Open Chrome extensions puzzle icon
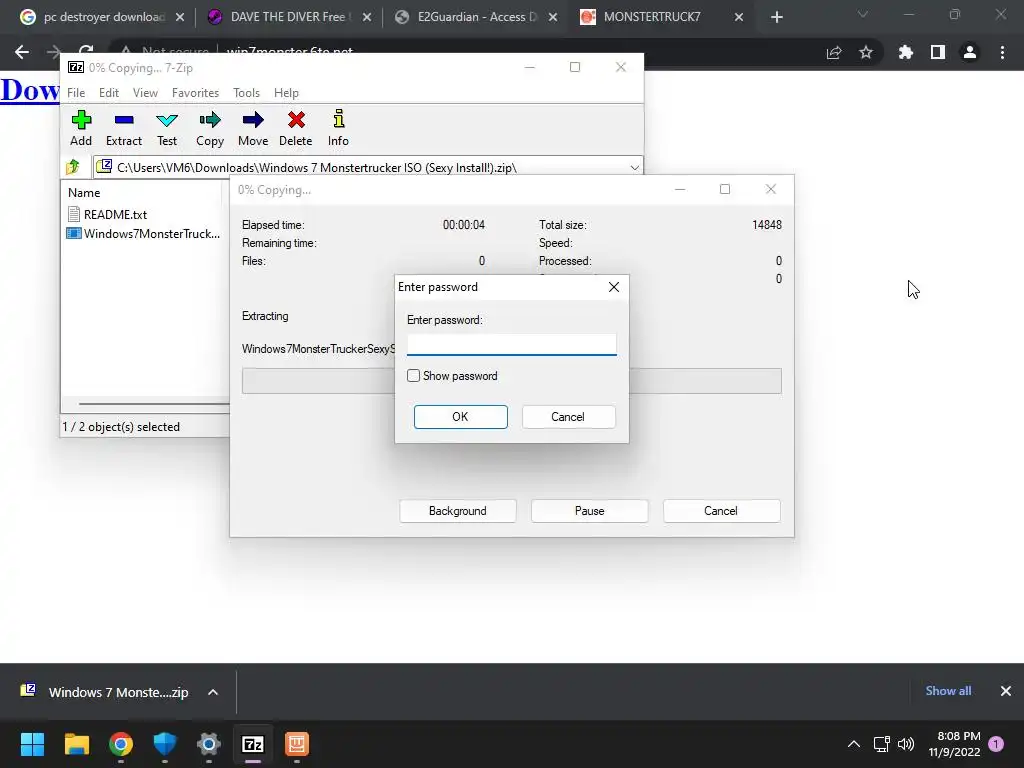This screenshot has height=768, width=1024. [906, 52]
